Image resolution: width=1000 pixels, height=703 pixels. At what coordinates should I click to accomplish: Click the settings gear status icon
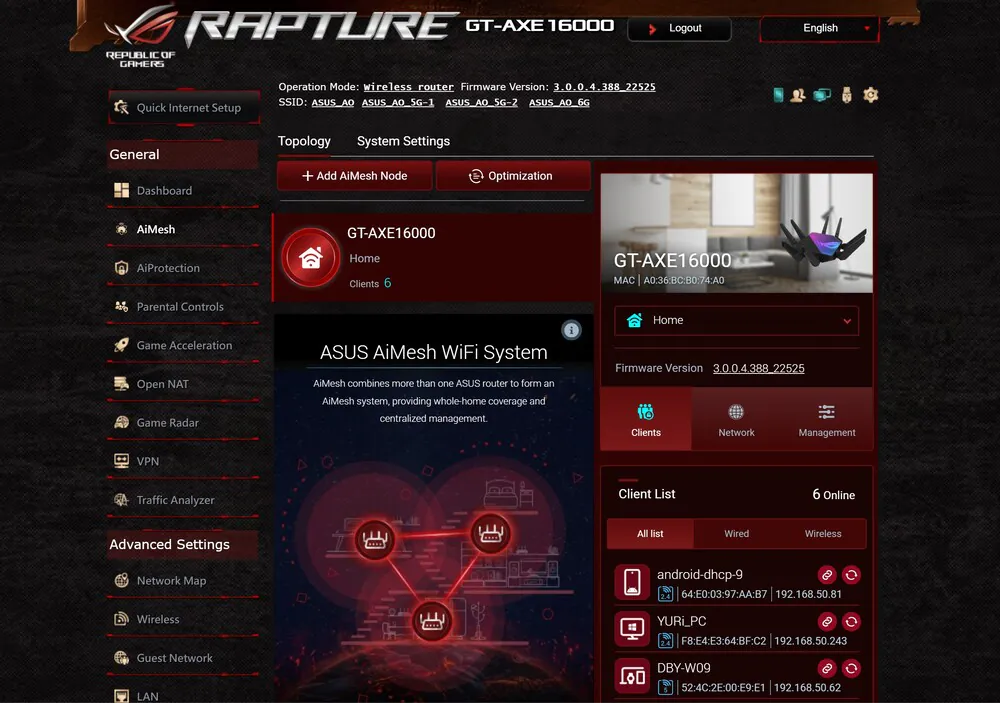(871, 95)
